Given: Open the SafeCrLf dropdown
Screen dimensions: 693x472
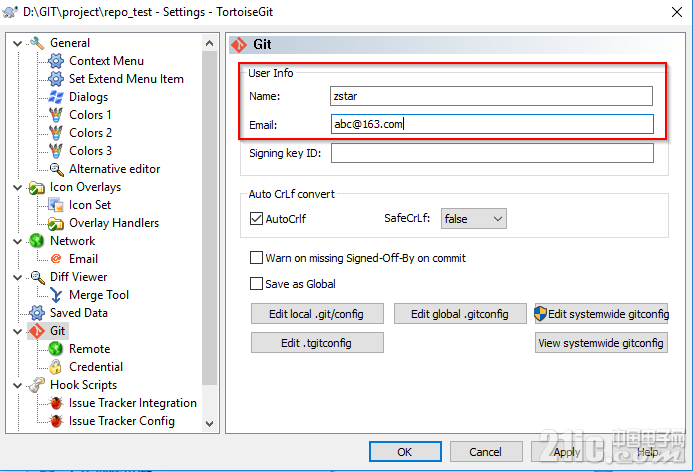Looking at the screenshot, I should 473,219.
